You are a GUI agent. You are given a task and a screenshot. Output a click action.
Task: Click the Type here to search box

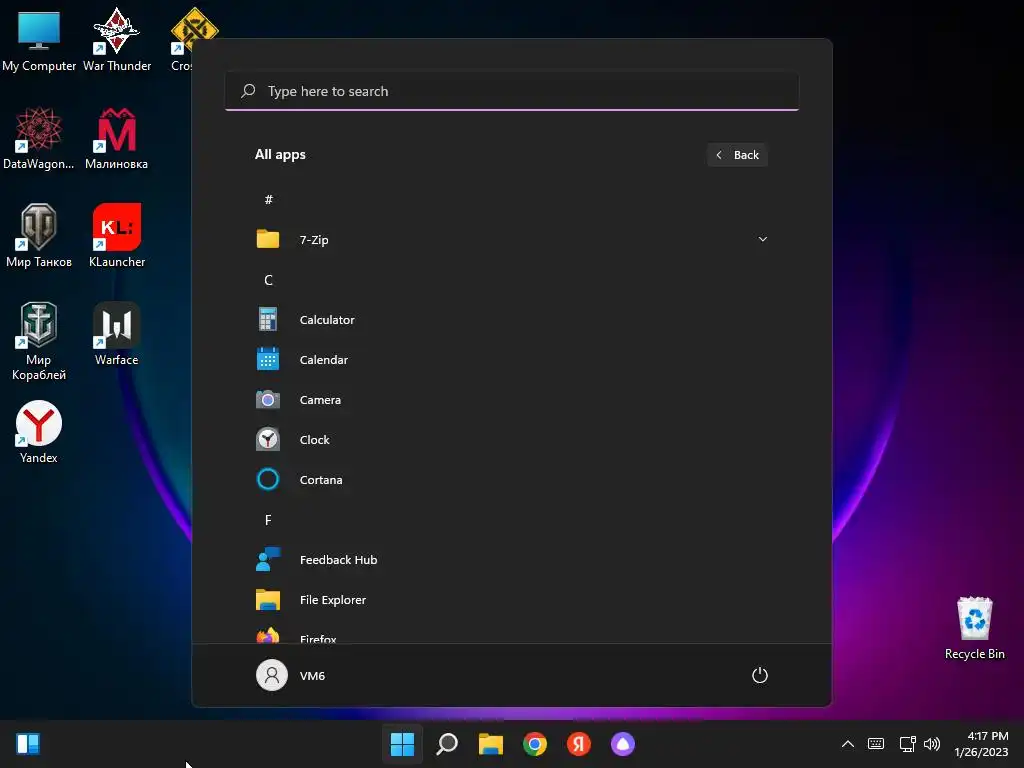512,91
